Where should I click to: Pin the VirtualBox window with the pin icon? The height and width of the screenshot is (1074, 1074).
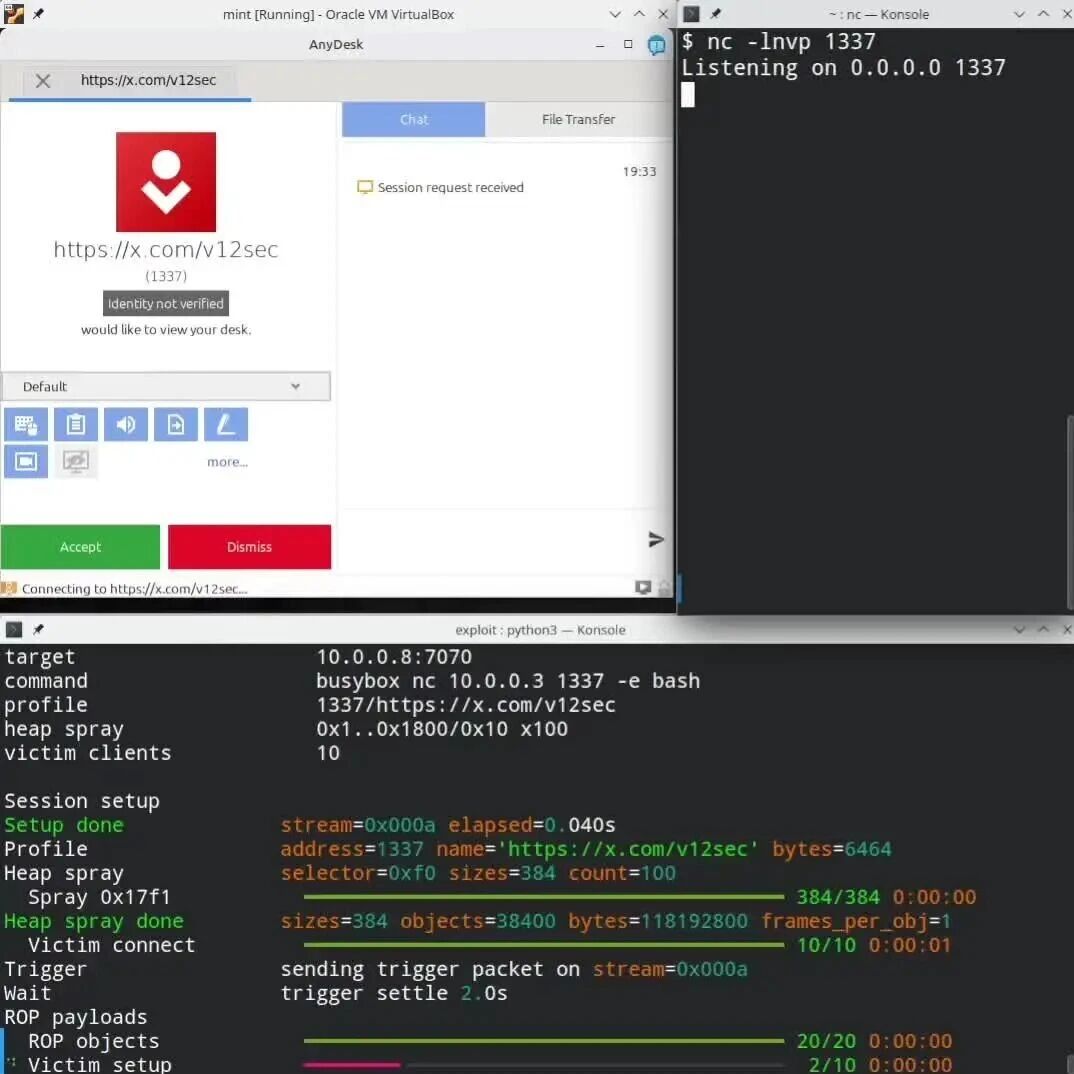[38, 14]
